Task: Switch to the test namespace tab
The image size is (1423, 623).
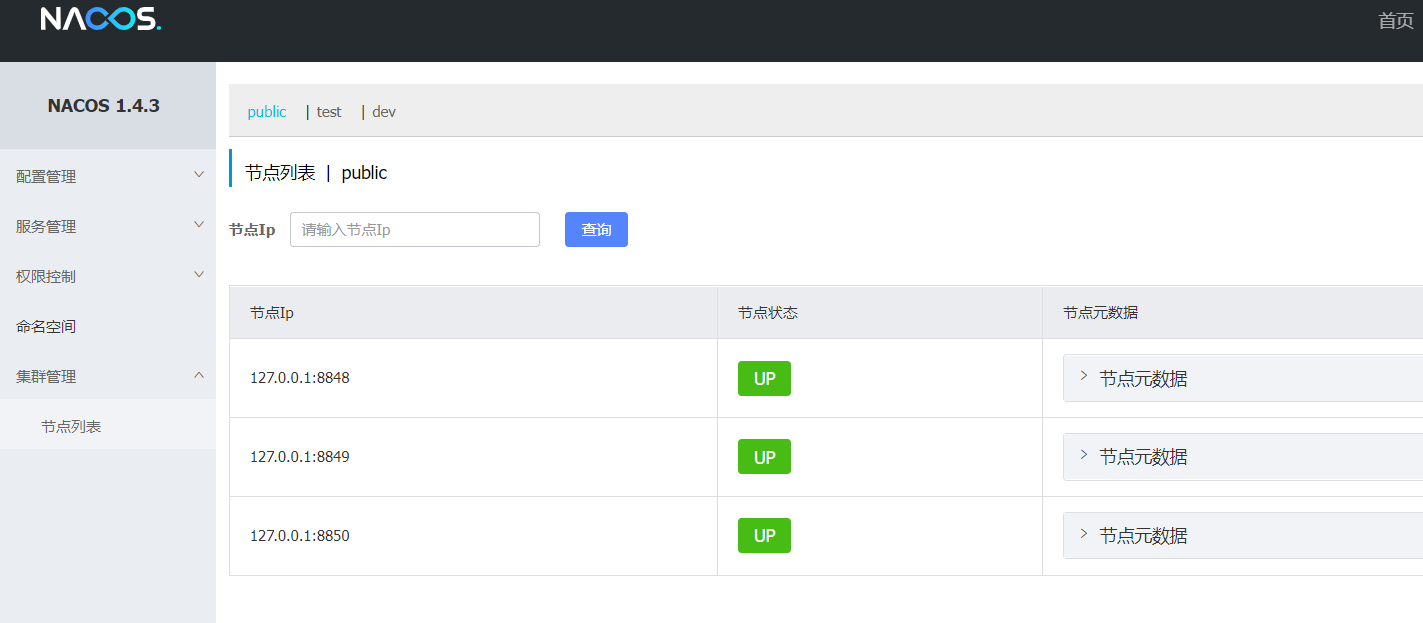Action: pos(329,112)
